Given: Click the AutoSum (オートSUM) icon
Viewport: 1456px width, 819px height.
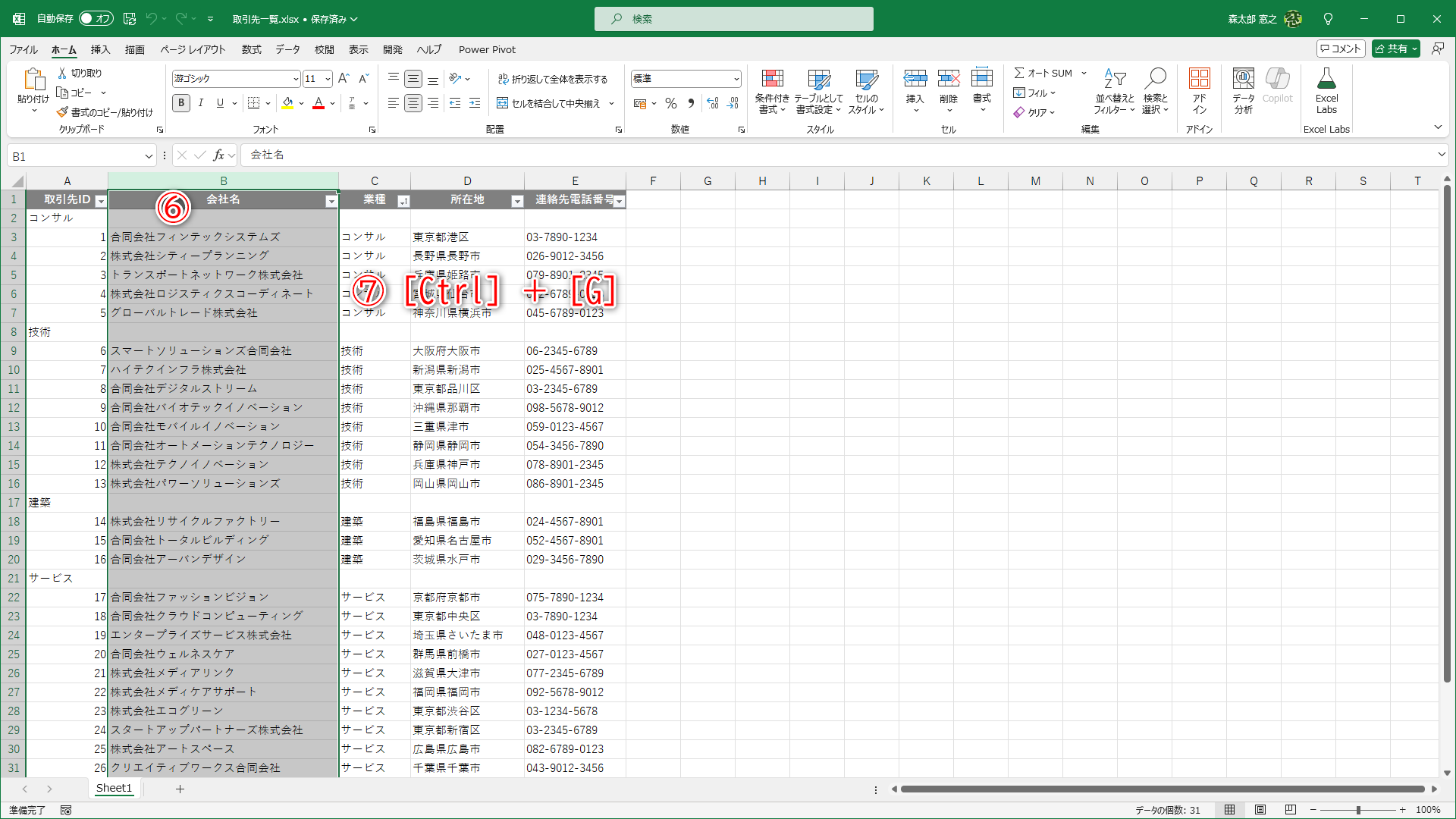Looking at the screenshot, I should [1021, 73].
